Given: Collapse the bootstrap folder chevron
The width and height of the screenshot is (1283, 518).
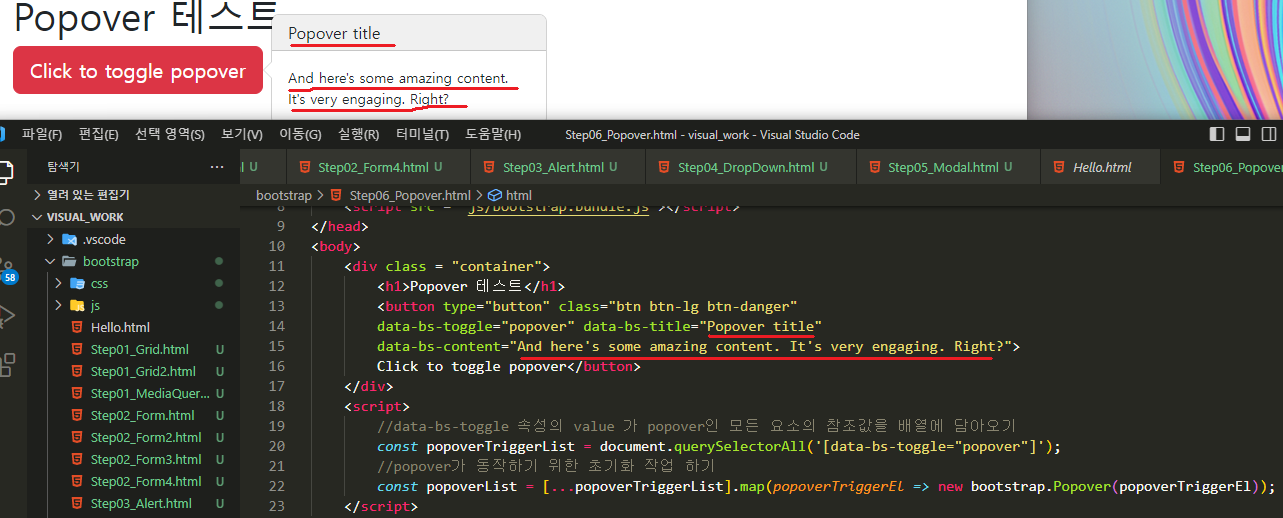Looking at the screenshot, I should [51, 261].
